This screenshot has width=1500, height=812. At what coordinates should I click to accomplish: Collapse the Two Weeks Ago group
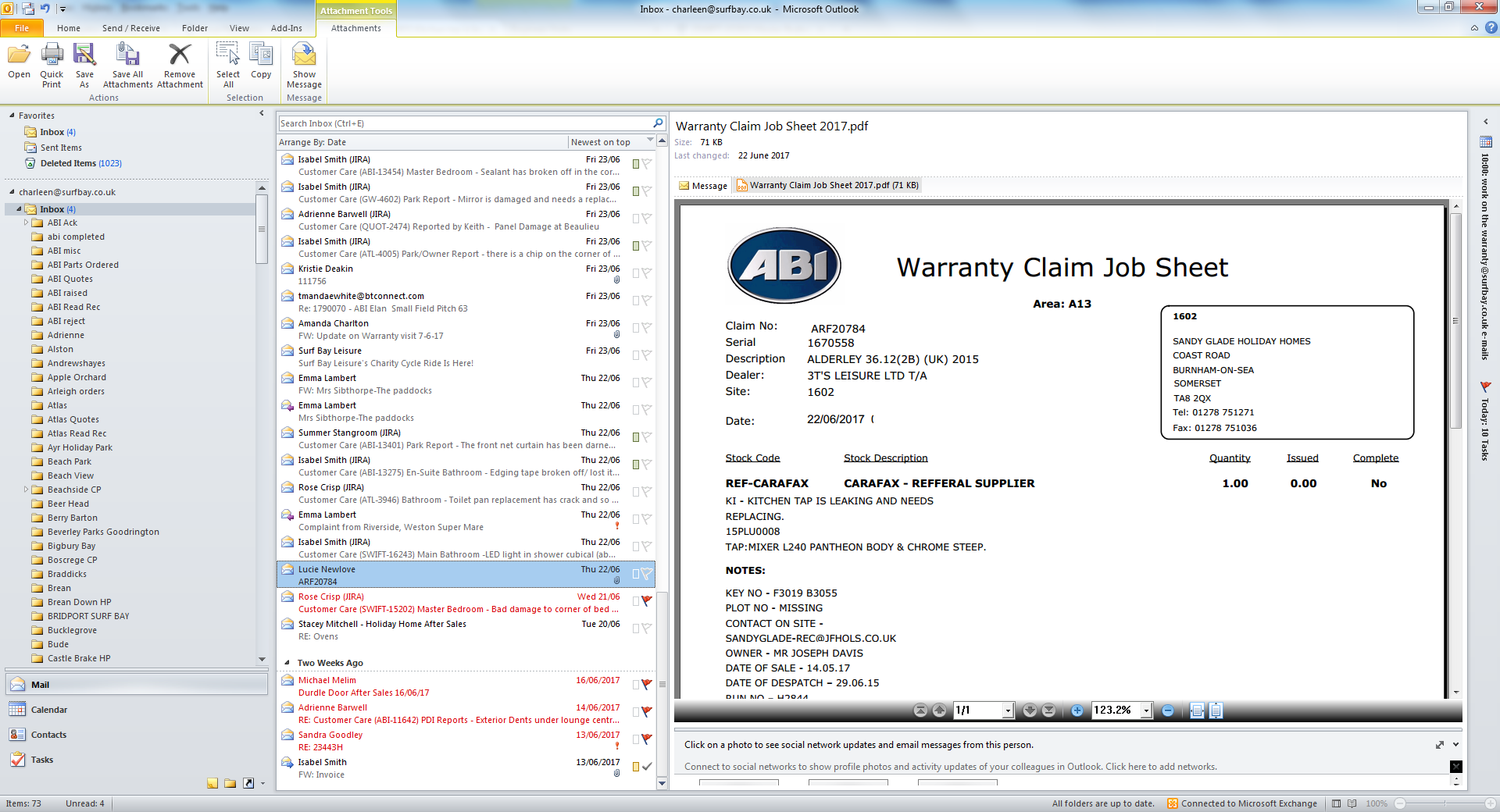[287, 663]
